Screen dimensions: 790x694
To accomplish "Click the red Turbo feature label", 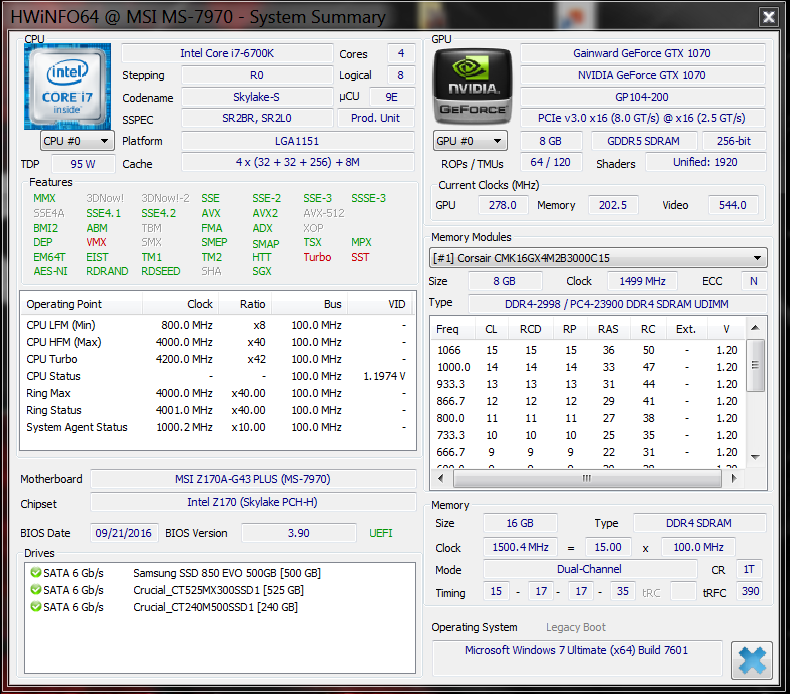I will pyautogui.click(x=317, y=257).
